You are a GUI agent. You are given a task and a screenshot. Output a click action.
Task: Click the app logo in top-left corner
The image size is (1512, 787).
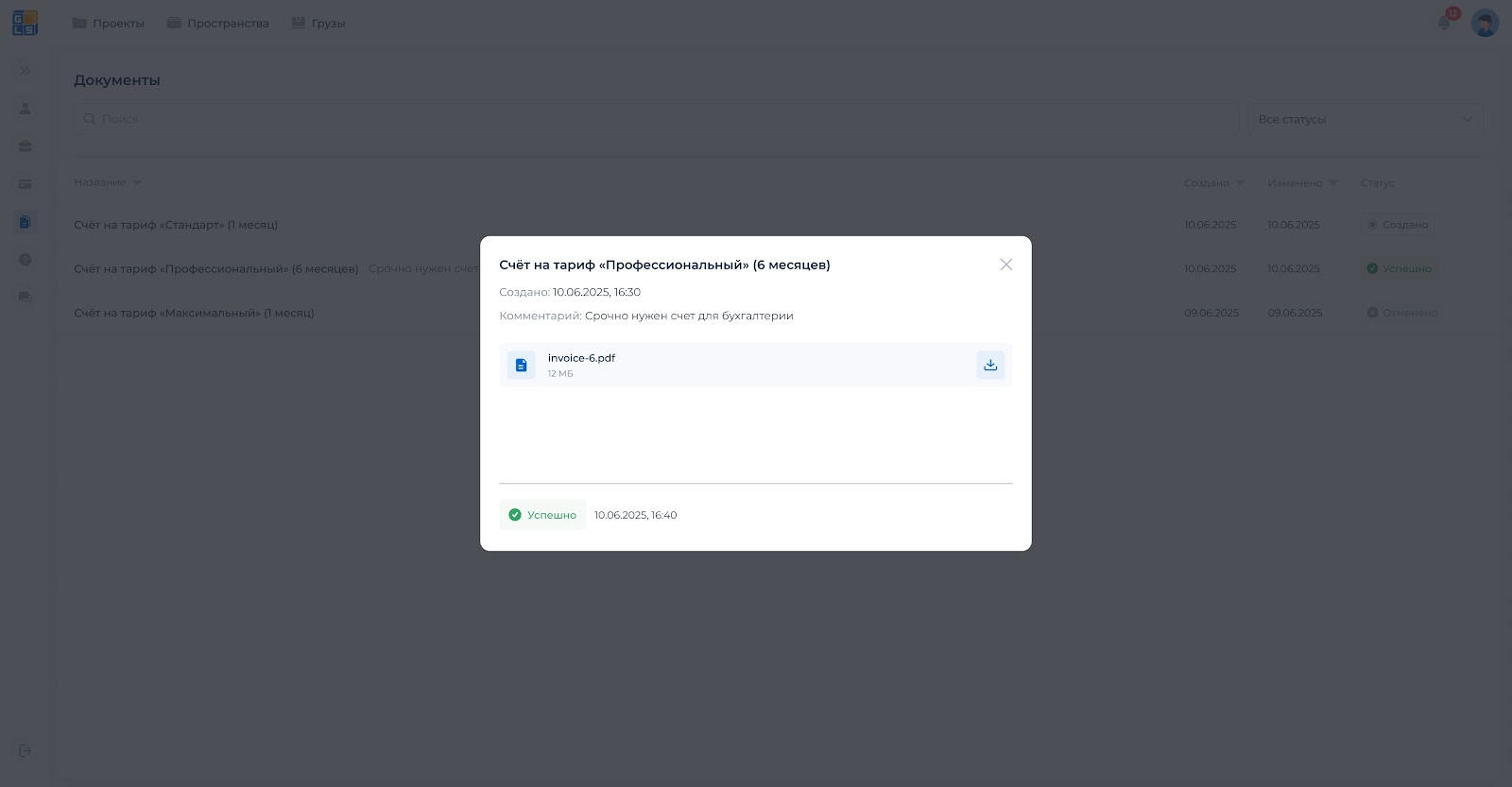click(x=26, y=23)
